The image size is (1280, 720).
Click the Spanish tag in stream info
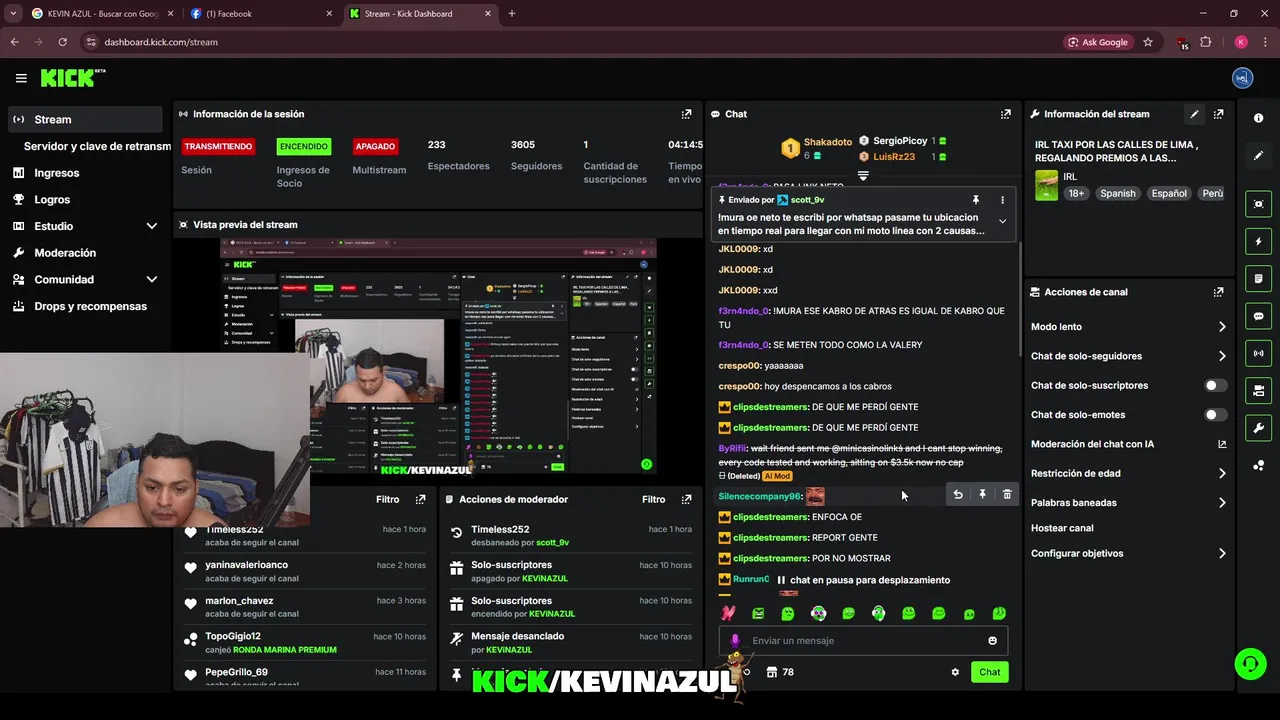pos(1118,193)
